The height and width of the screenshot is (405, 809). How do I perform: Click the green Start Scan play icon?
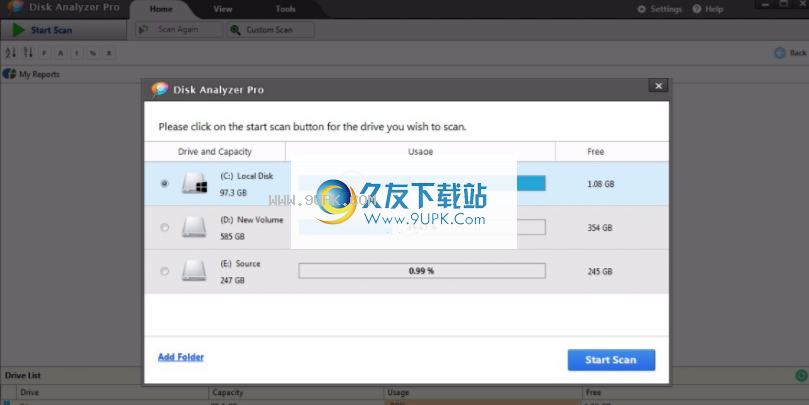[x=19, y=30]
